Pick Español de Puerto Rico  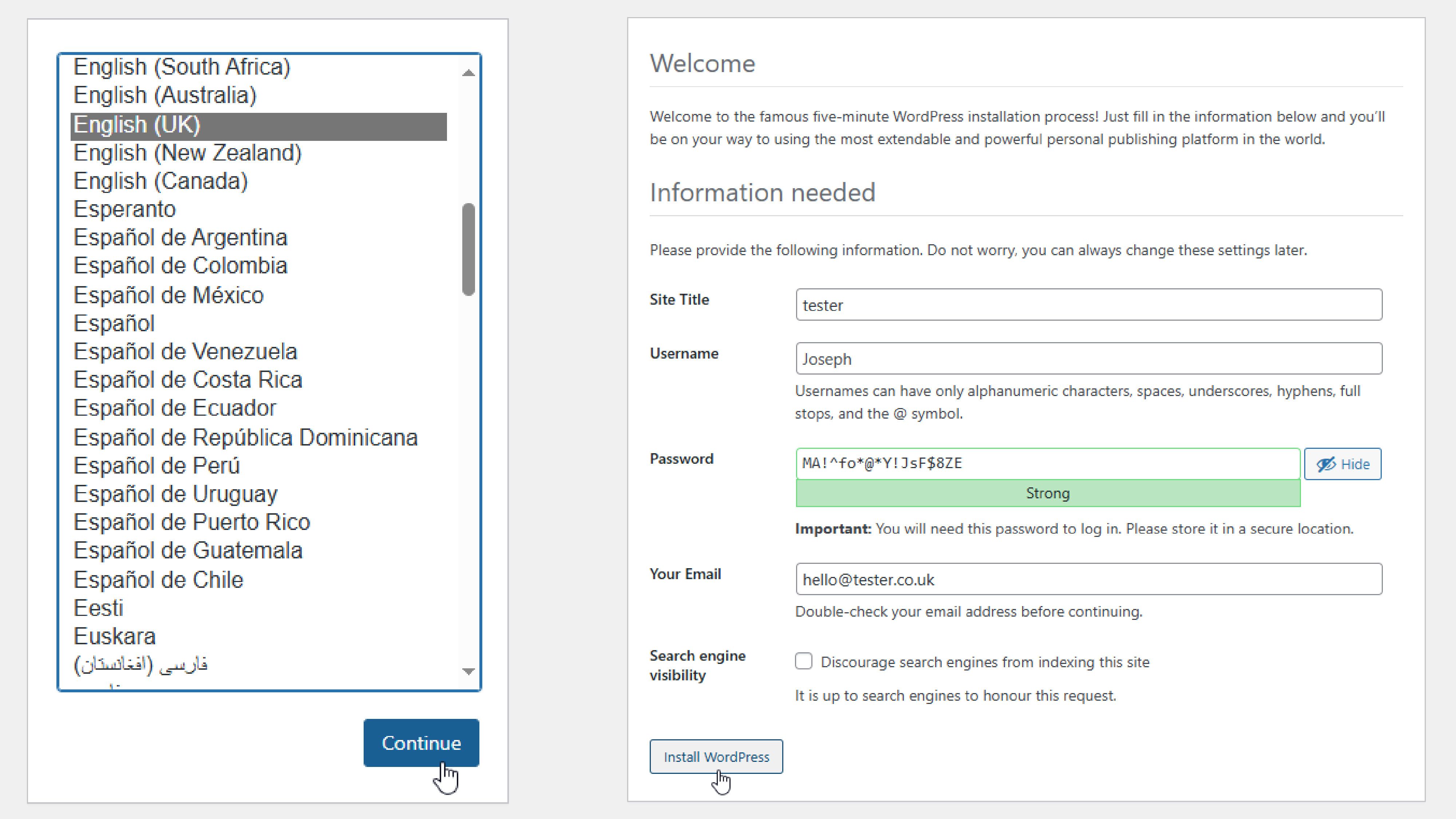pyautogui.click(x=259, y=523)
